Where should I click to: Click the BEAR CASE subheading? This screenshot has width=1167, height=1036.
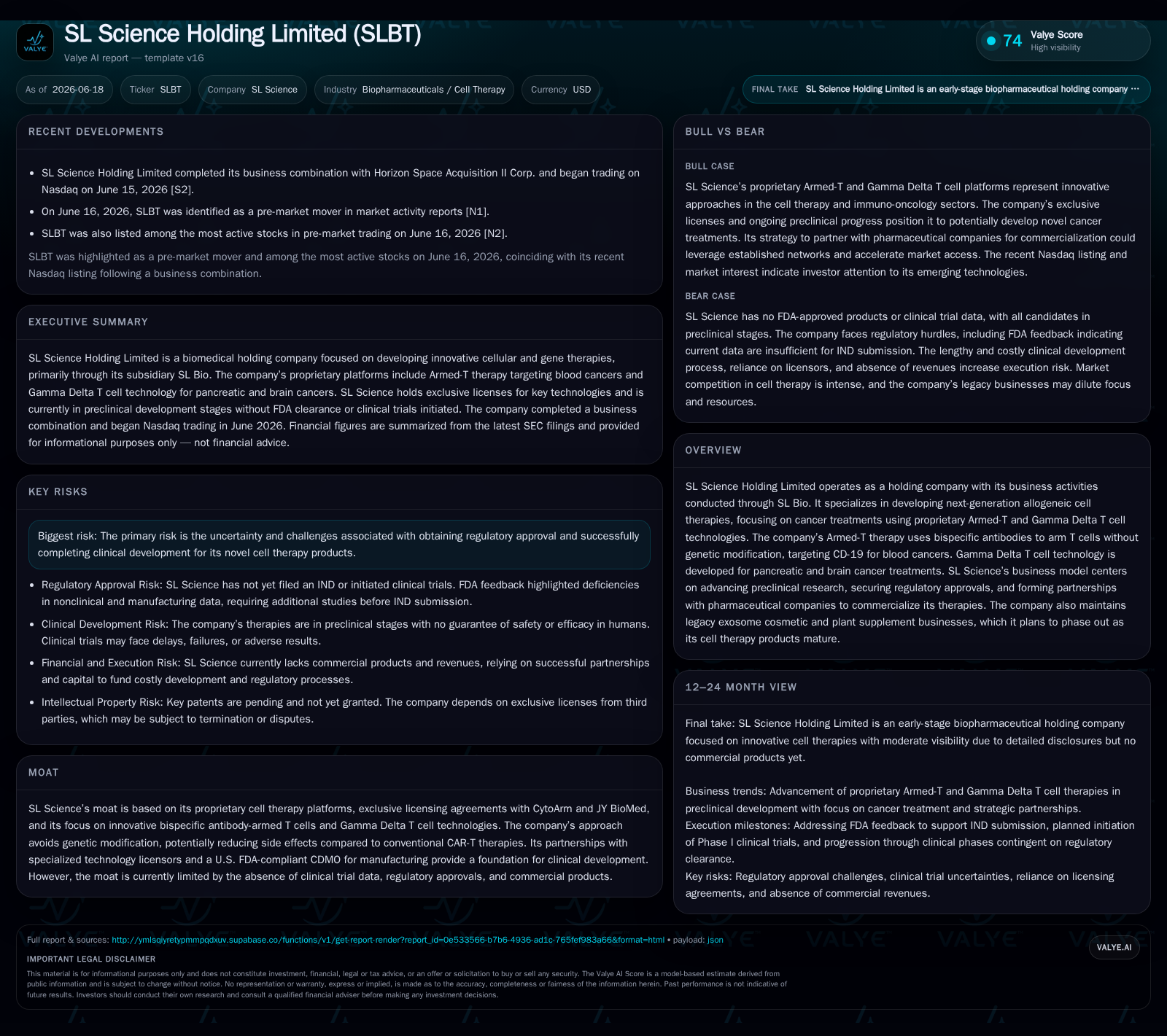(710, 297)
